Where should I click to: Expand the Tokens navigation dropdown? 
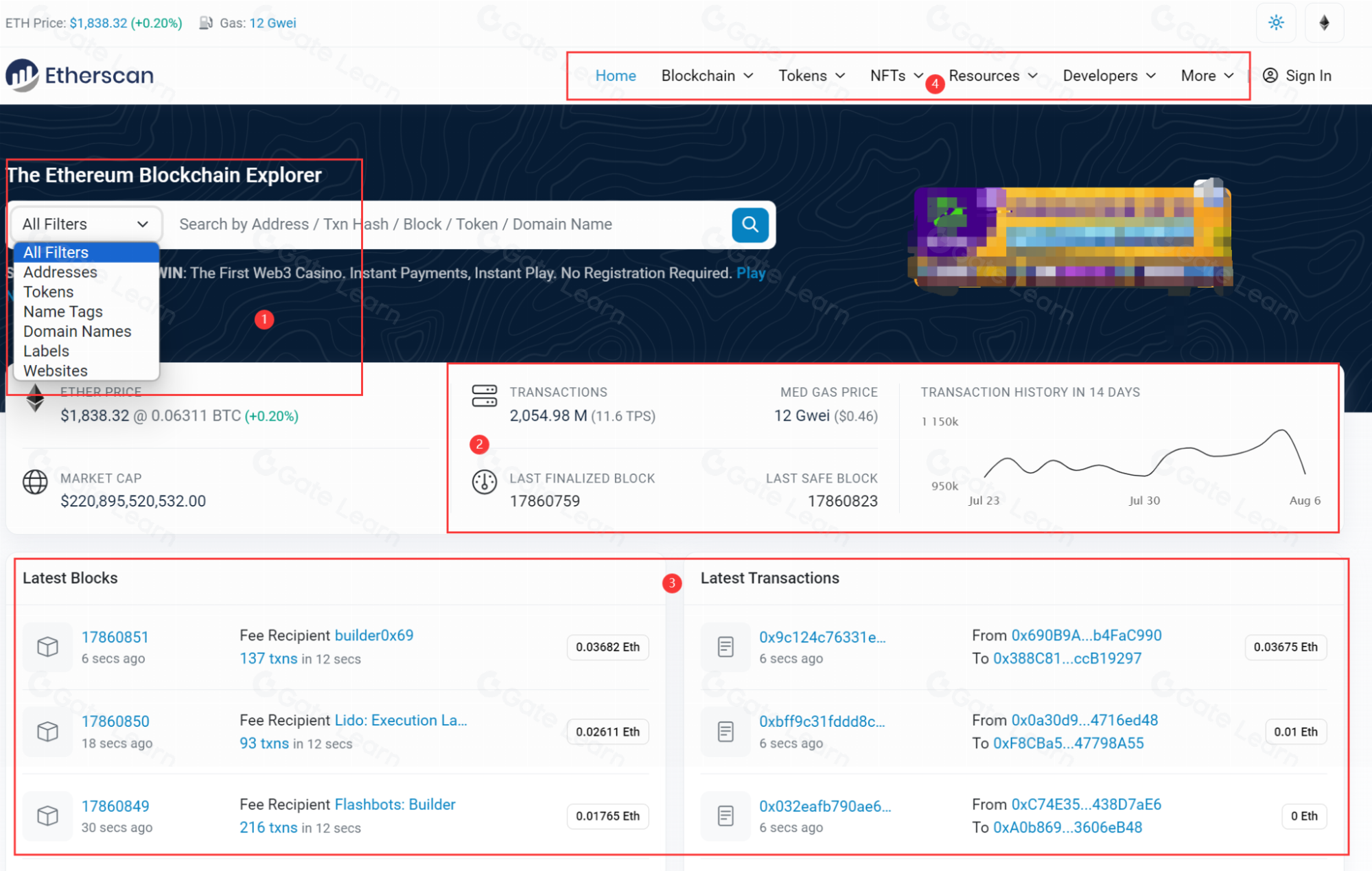(x=811, y=76)
